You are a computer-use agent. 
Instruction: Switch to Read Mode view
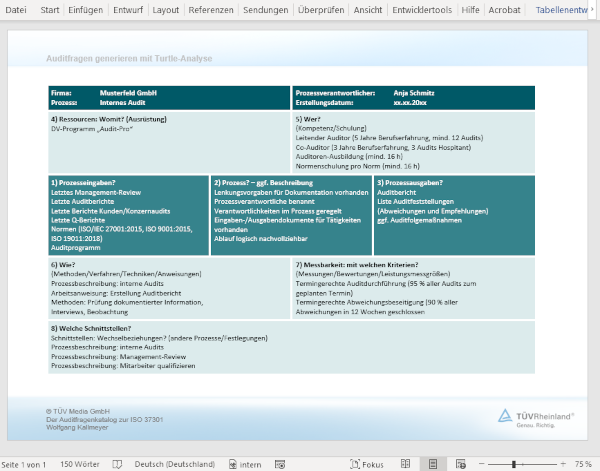click(x=406, y=464)
